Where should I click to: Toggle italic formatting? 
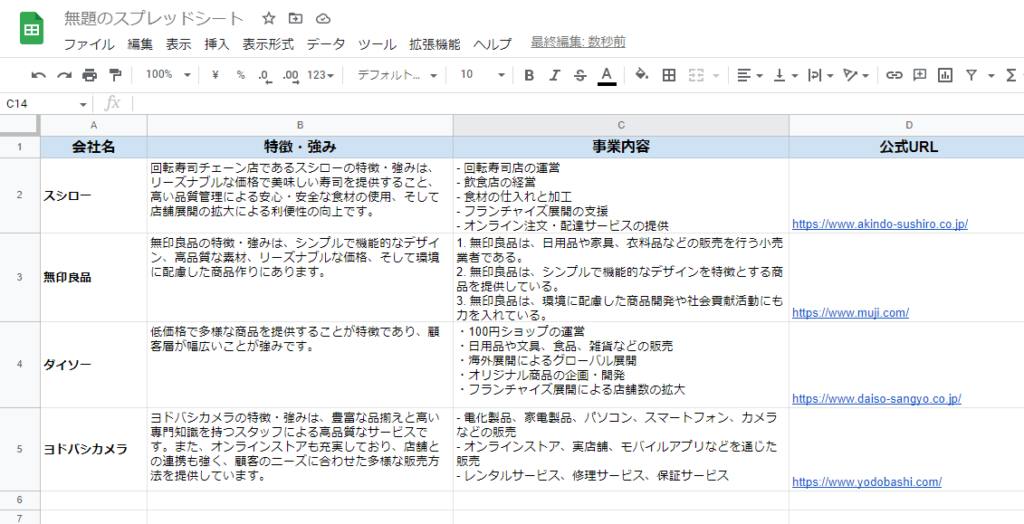point(554,75)
